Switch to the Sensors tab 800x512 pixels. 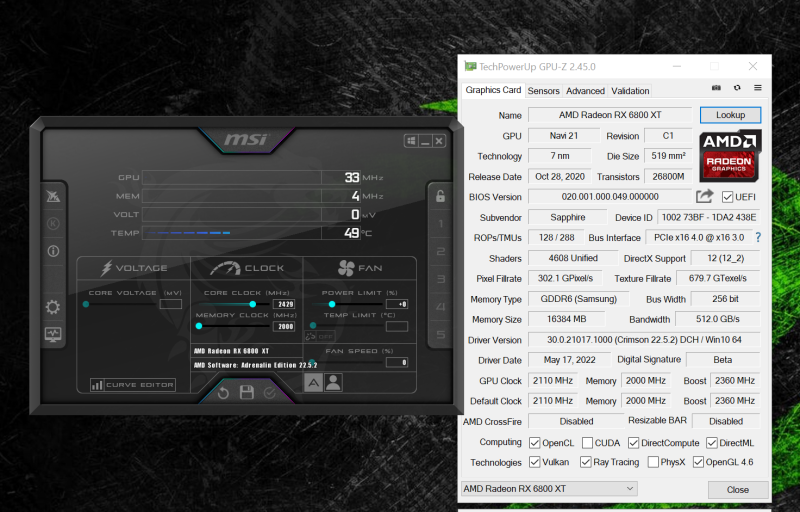(543, 91)
